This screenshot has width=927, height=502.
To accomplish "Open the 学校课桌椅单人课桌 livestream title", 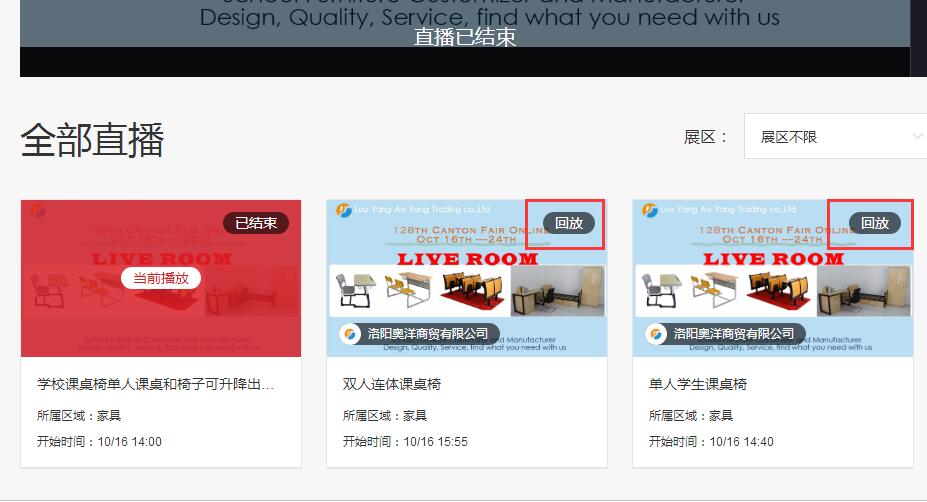I will [155, 384].
